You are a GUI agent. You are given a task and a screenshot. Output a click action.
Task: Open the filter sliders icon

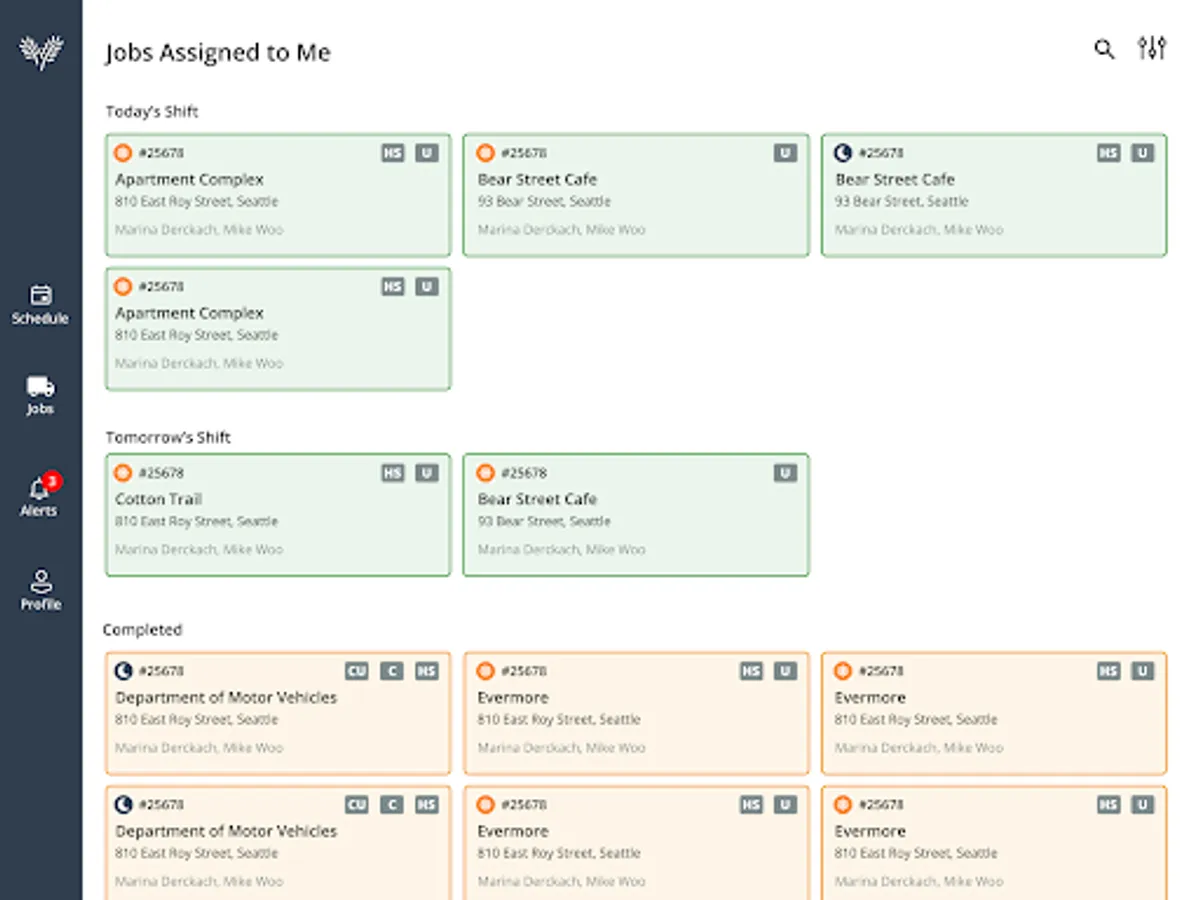(1152, 48)
